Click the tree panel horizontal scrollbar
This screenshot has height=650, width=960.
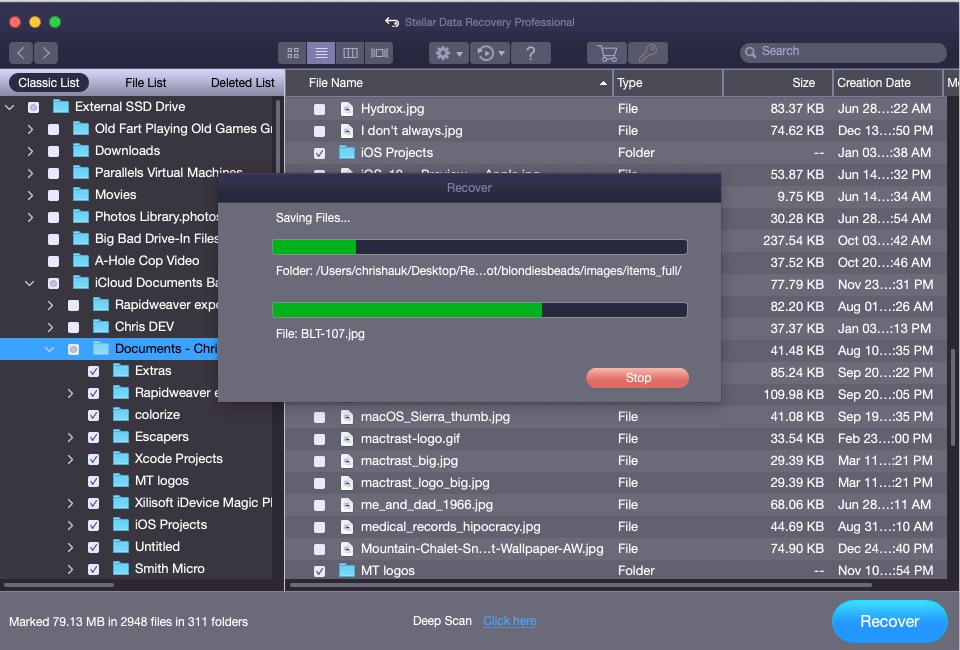point(59,585)
